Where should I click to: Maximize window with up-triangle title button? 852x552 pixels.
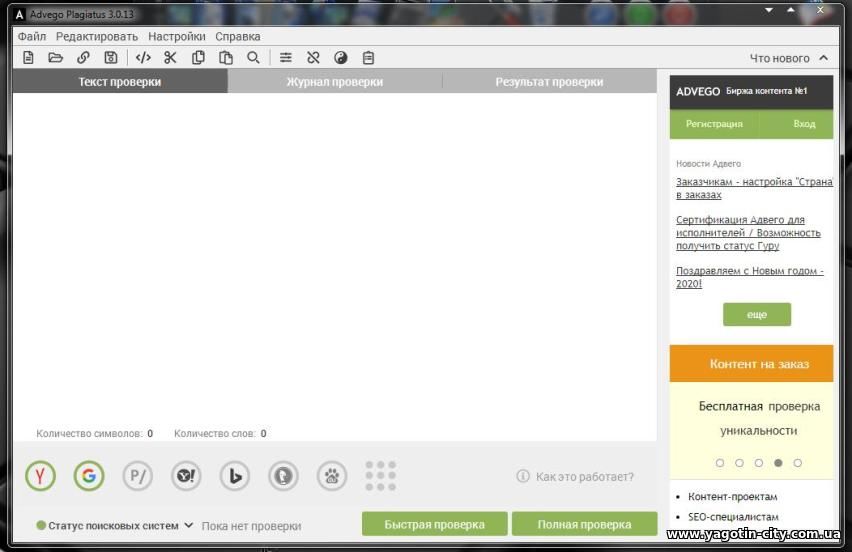coord(791,10)
